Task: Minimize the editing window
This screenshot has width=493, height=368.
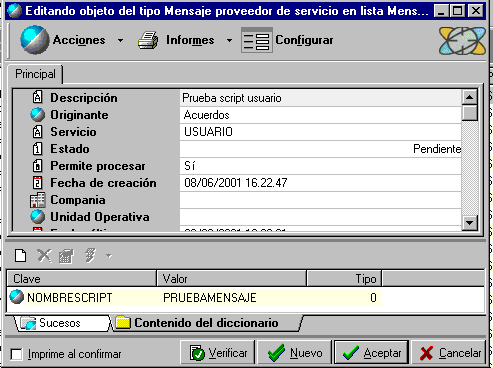Action: coord(441,11)
